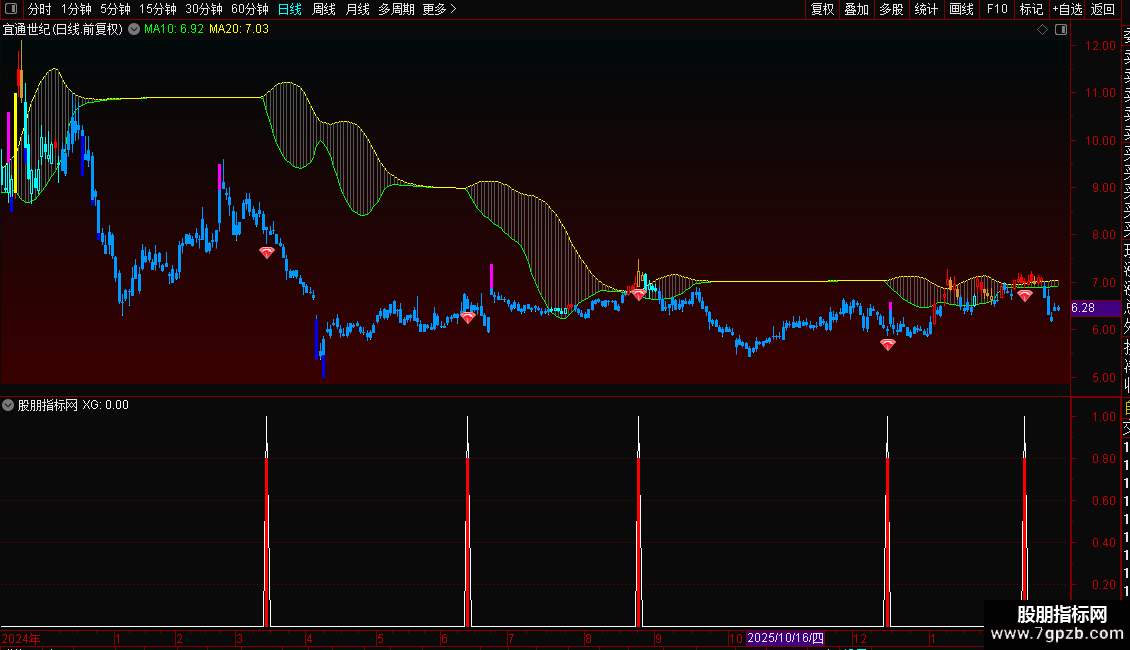Click the 股朋指标网 XG: 0.00 label

tap(73, 405)
